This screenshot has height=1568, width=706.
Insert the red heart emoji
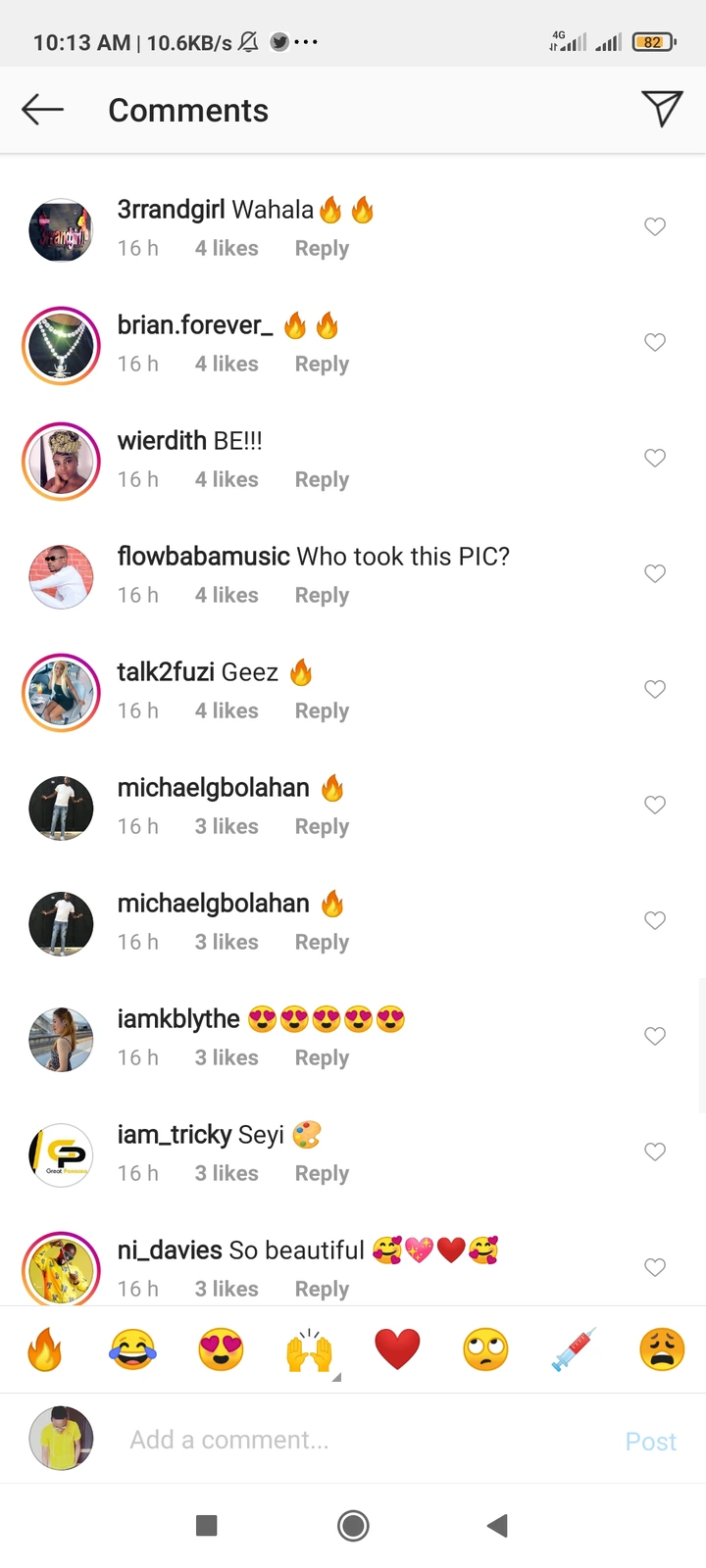(397, 1349)
